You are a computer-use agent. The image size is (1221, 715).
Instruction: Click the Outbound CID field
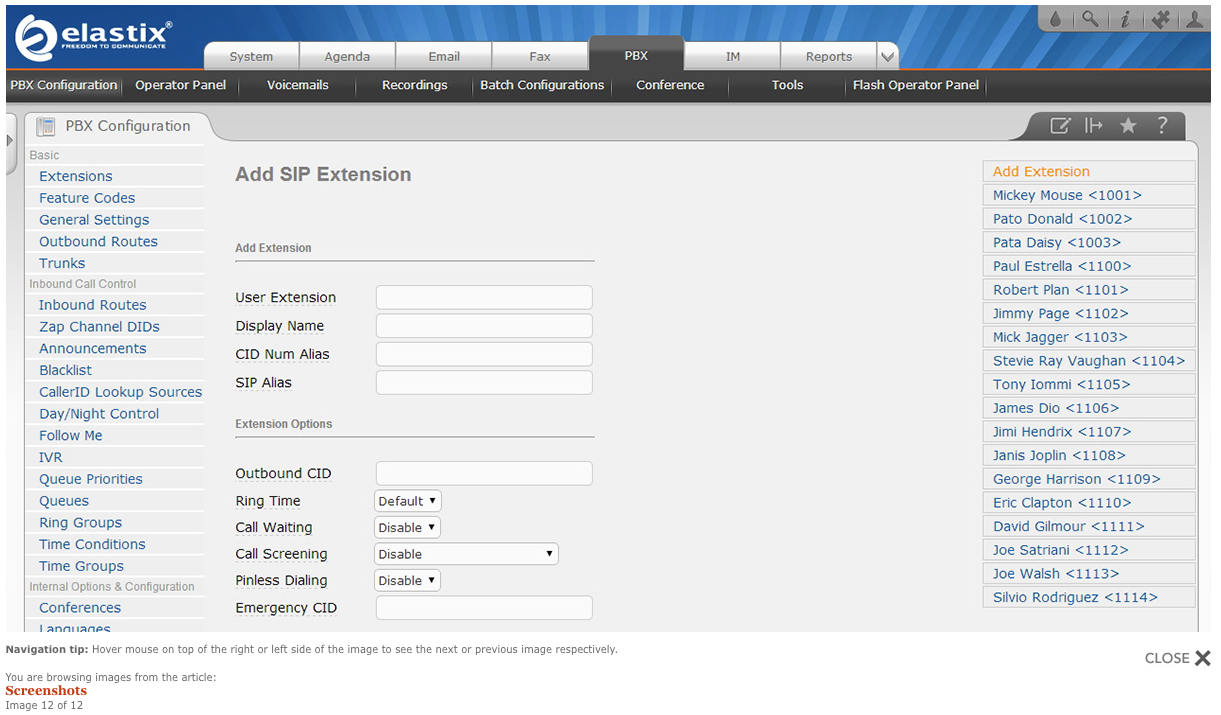point(484,473)
